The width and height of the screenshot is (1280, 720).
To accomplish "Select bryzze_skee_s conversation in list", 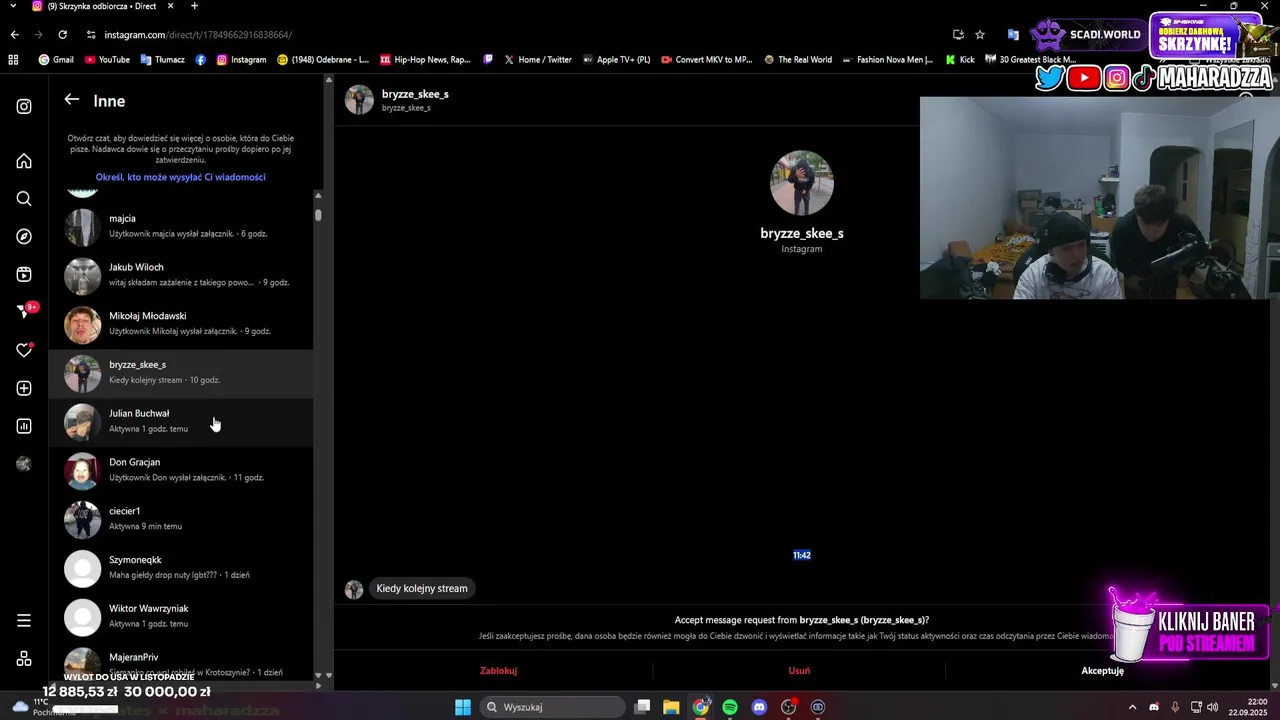I will click(x=181, y=373).
